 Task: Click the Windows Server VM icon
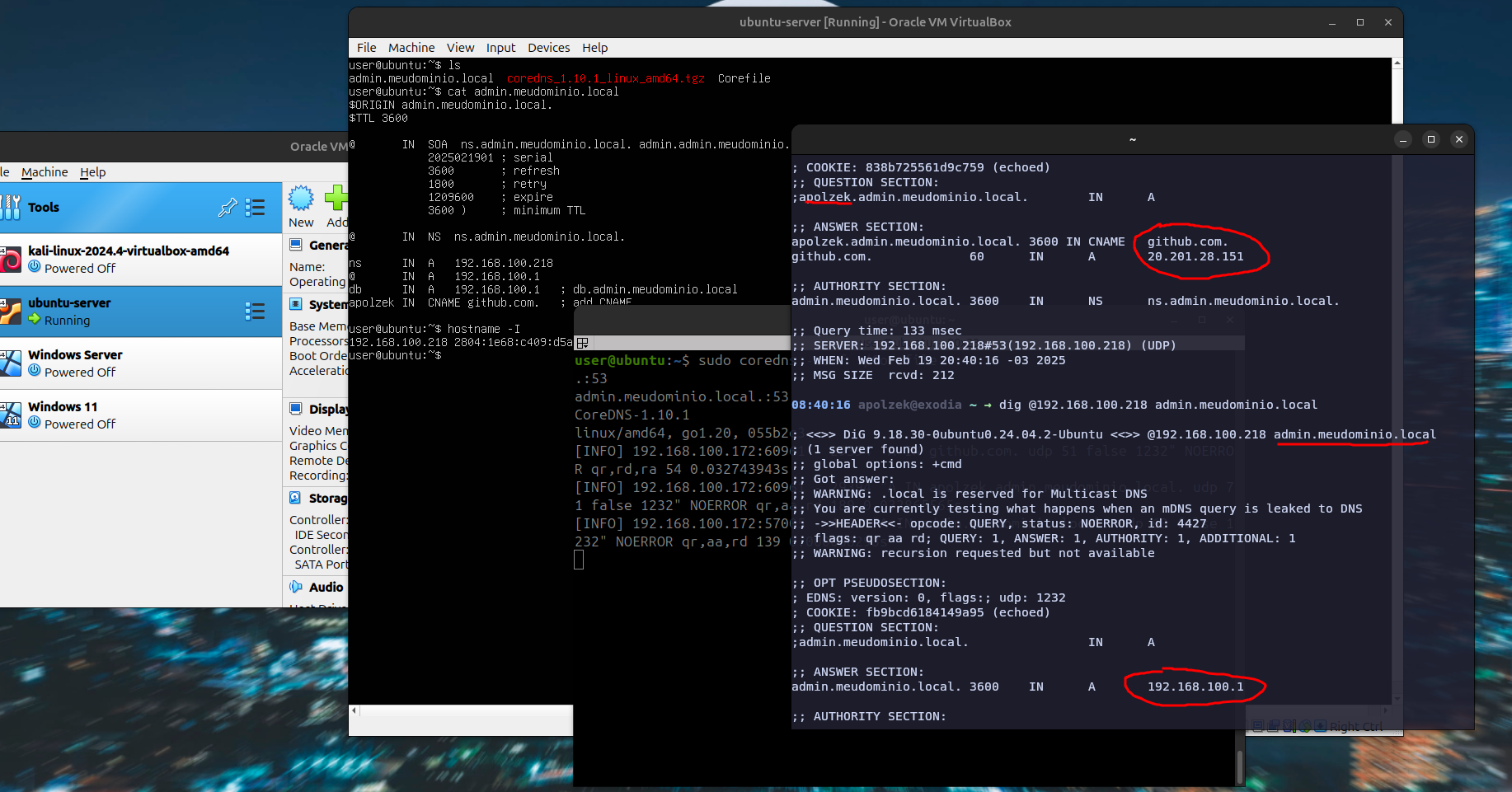(x=11, y=363)
